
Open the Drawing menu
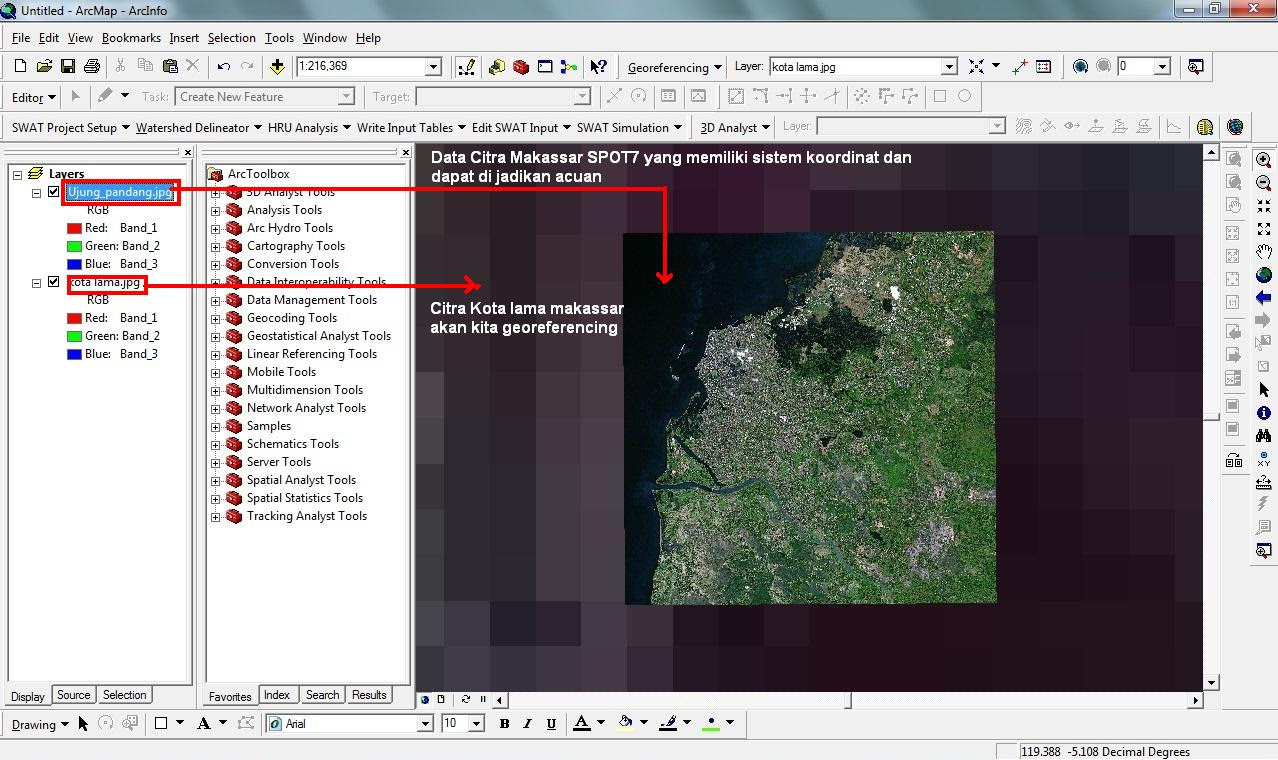pos(40,724)
